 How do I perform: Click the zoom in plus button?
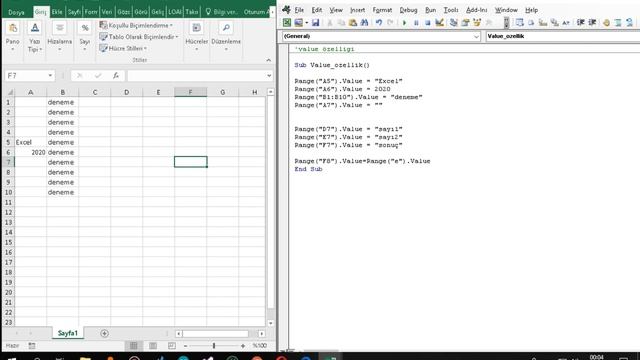click(x=243, y=346)
